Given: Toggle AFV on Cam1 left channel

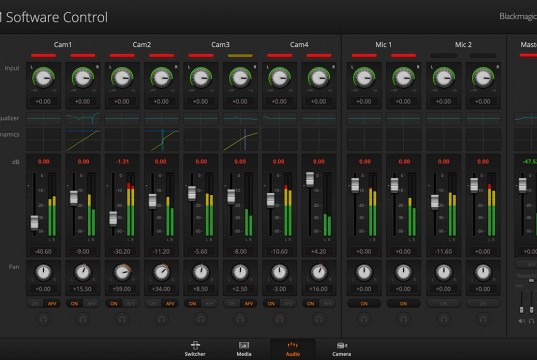Looking at the screenshot, I should [52, 303].
